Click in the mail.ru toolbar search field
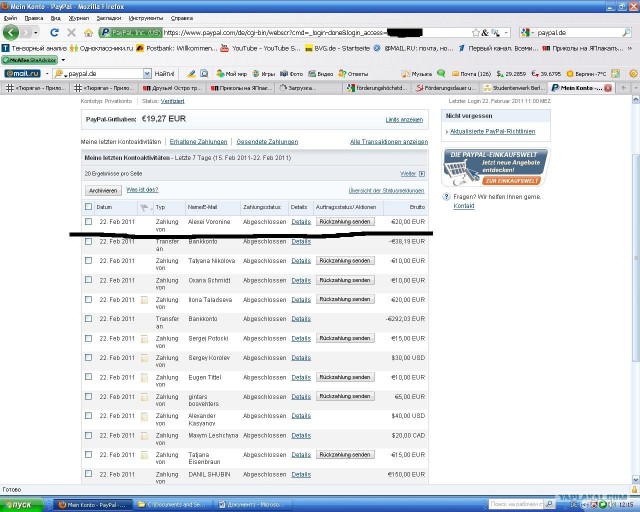 (104, 73)
